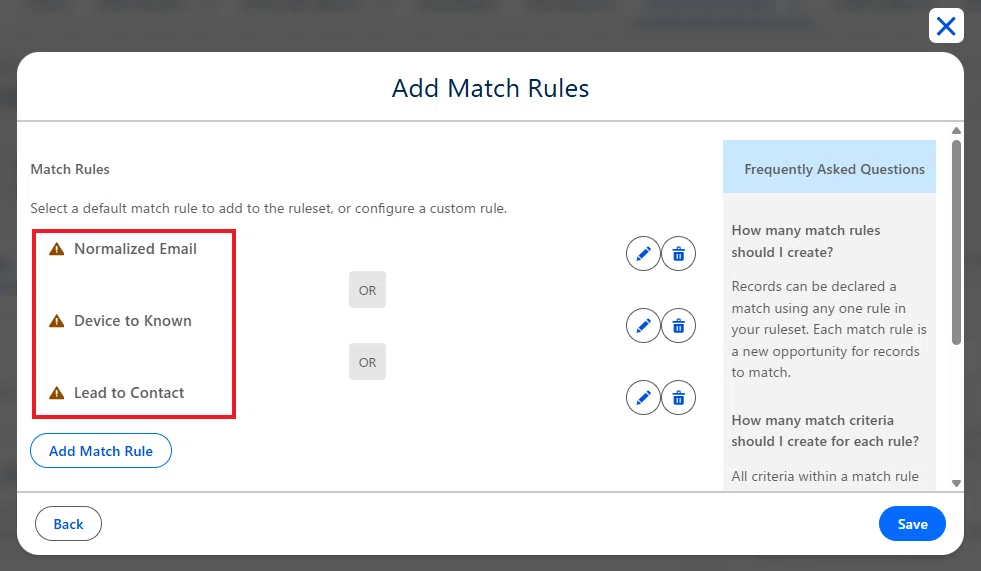This screenshot has height=571, width=981.
Task: Save the match rules
Action: point(912,524)
